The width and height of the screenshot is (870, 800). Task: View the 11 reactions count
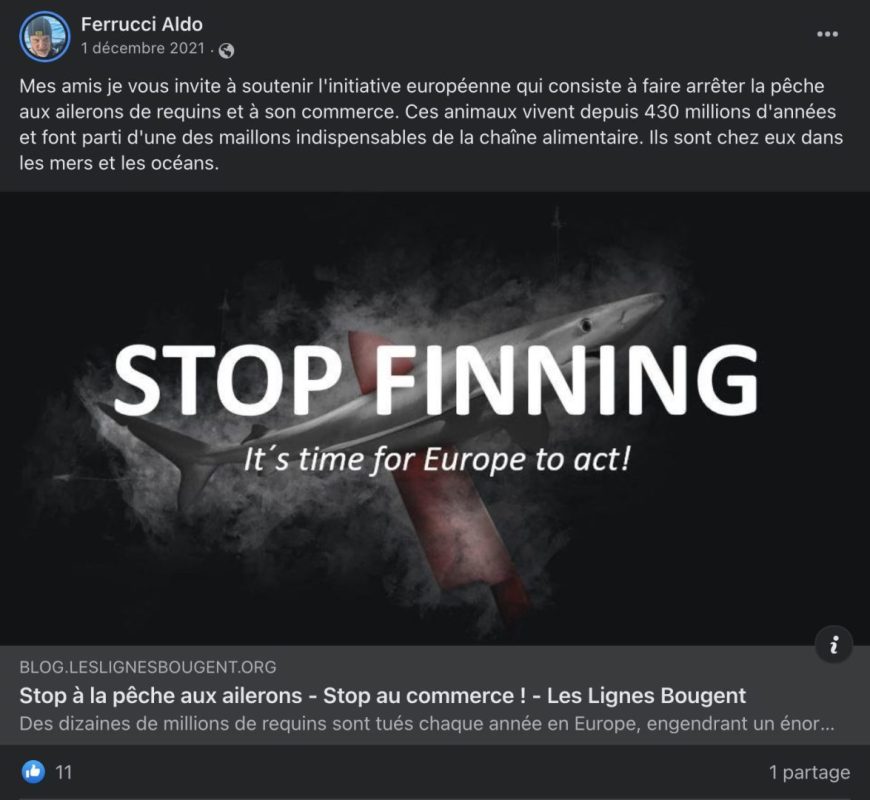[64, 772]
